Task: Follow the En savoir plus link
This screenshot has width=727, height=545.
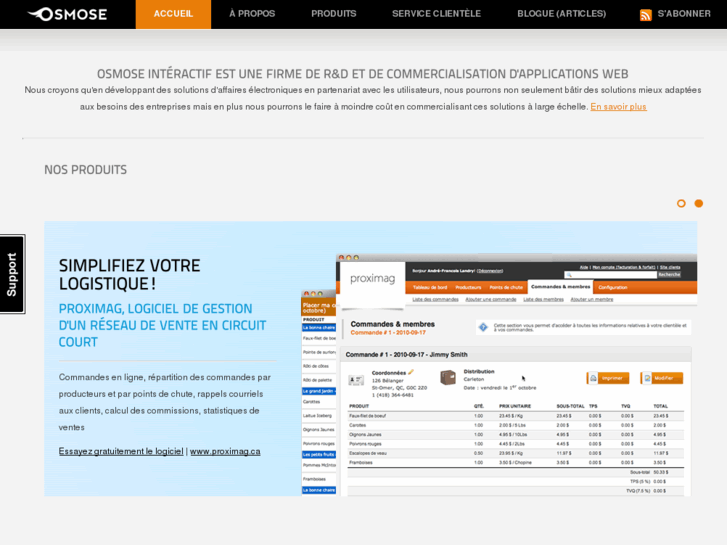Action: click(x=618, y=107)
